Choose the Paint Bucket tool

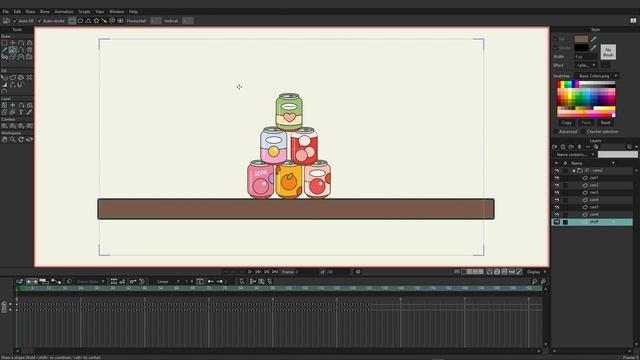click(x=21, y=78)
